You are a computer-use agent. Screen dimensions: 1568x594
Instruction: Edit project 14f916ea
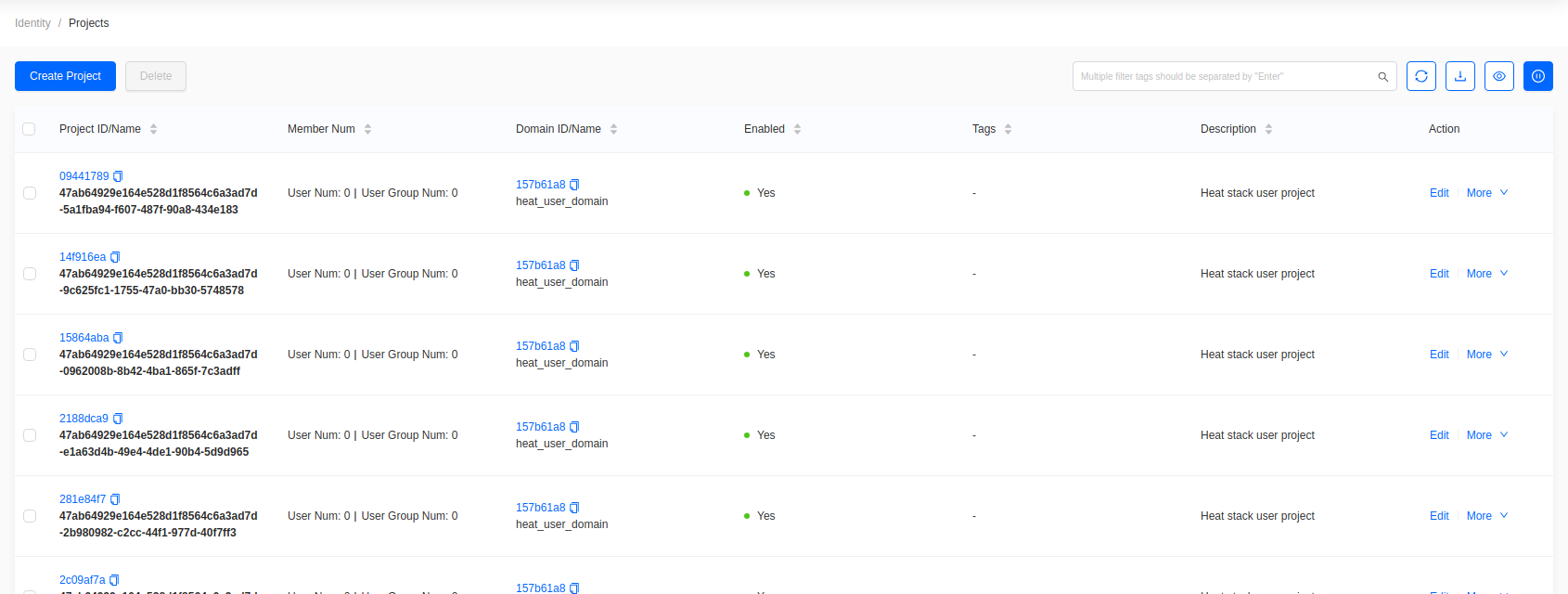click(1439, 274)
